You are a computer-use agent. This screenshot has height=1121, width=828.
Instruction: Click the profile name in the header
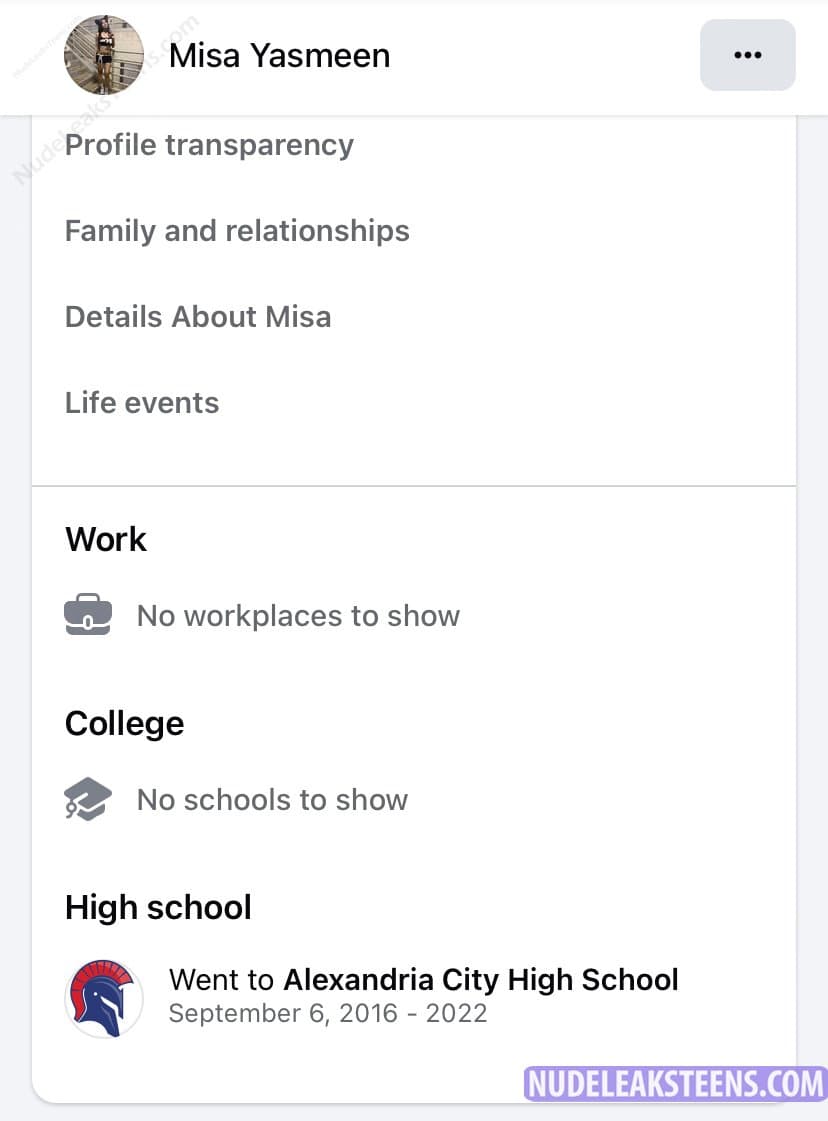click(x=279, y=56)
